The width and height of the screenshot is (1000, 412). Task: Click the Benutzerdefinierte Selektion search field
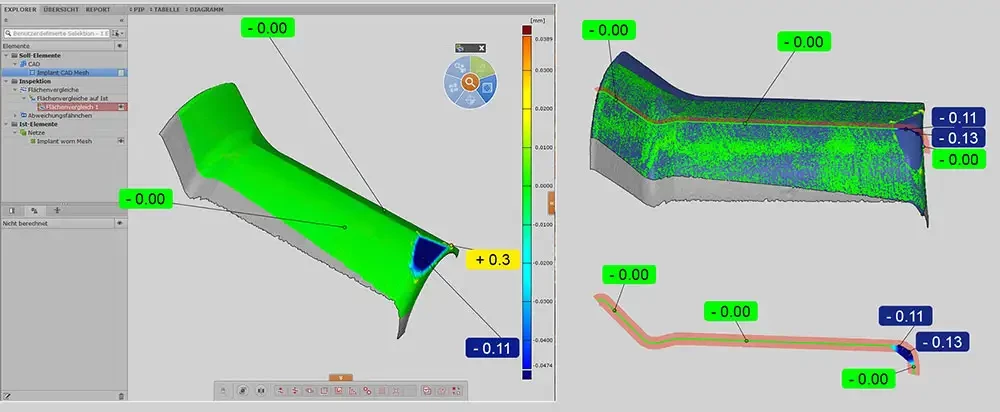56,33
